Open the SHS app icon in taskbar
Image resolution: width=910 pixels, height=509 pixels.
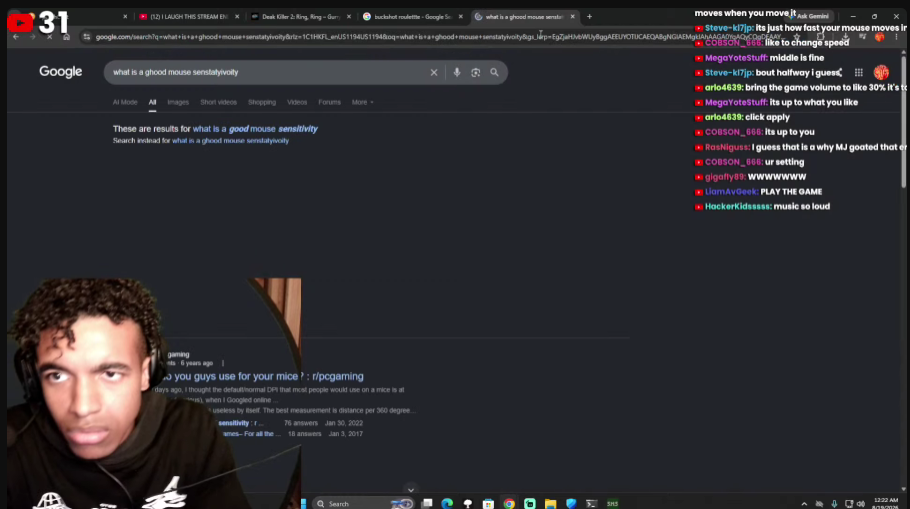click(x=612, y=503)
